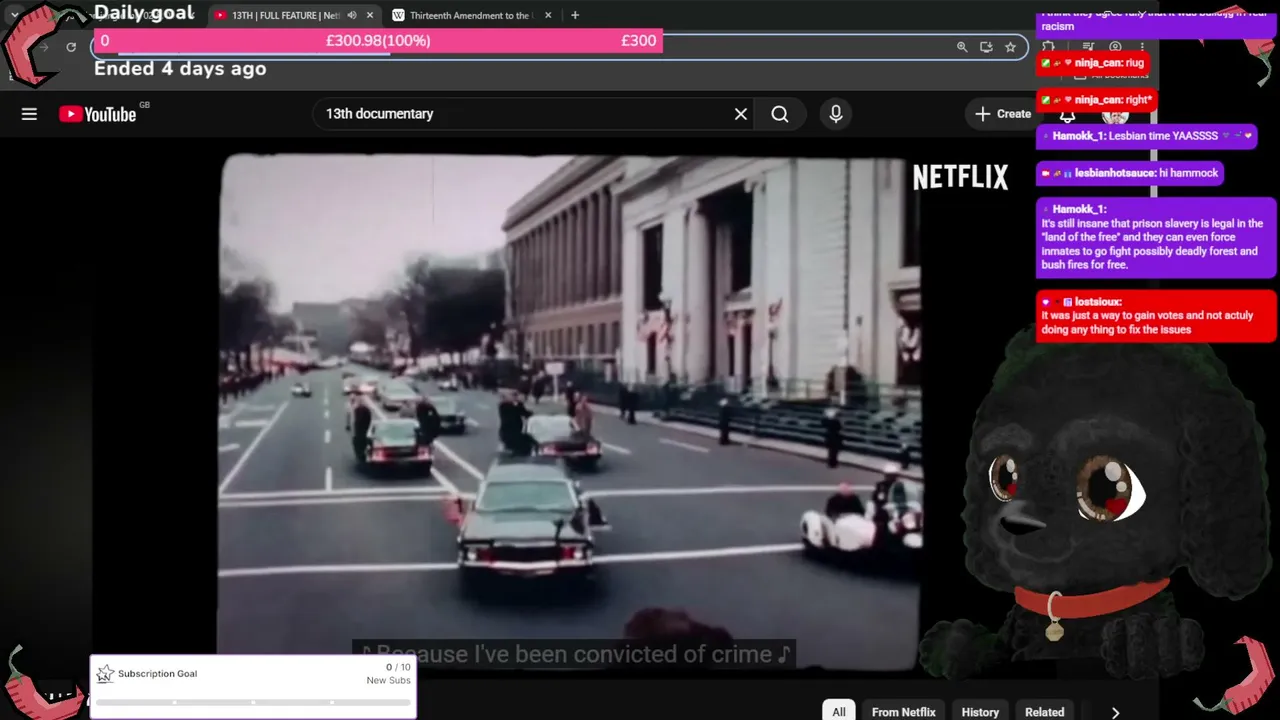Close the Thirteenth Amendment Wikipedia tab
The height and width of the screenshot is (720, 1280).
pos(548,15)
